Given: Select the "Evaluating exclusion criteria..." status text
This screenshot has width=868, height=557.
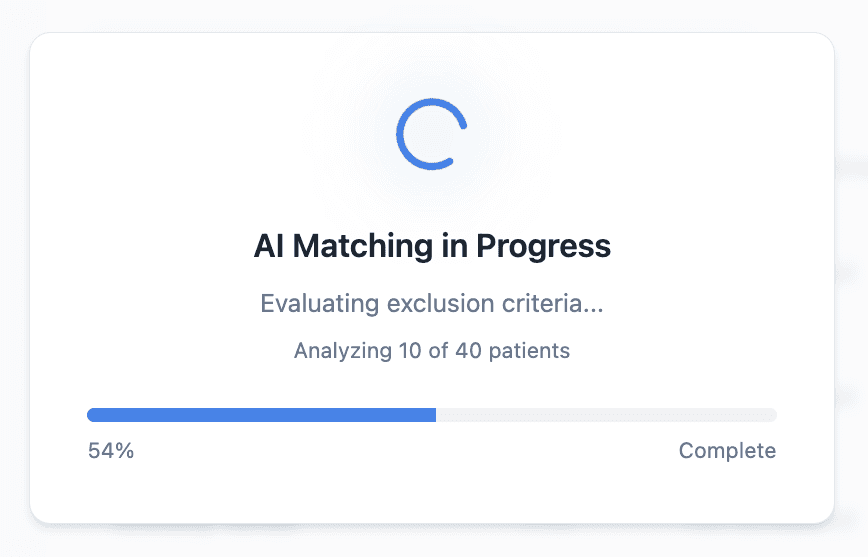Looking at the screenshot, I should click(x=432, y=303).
